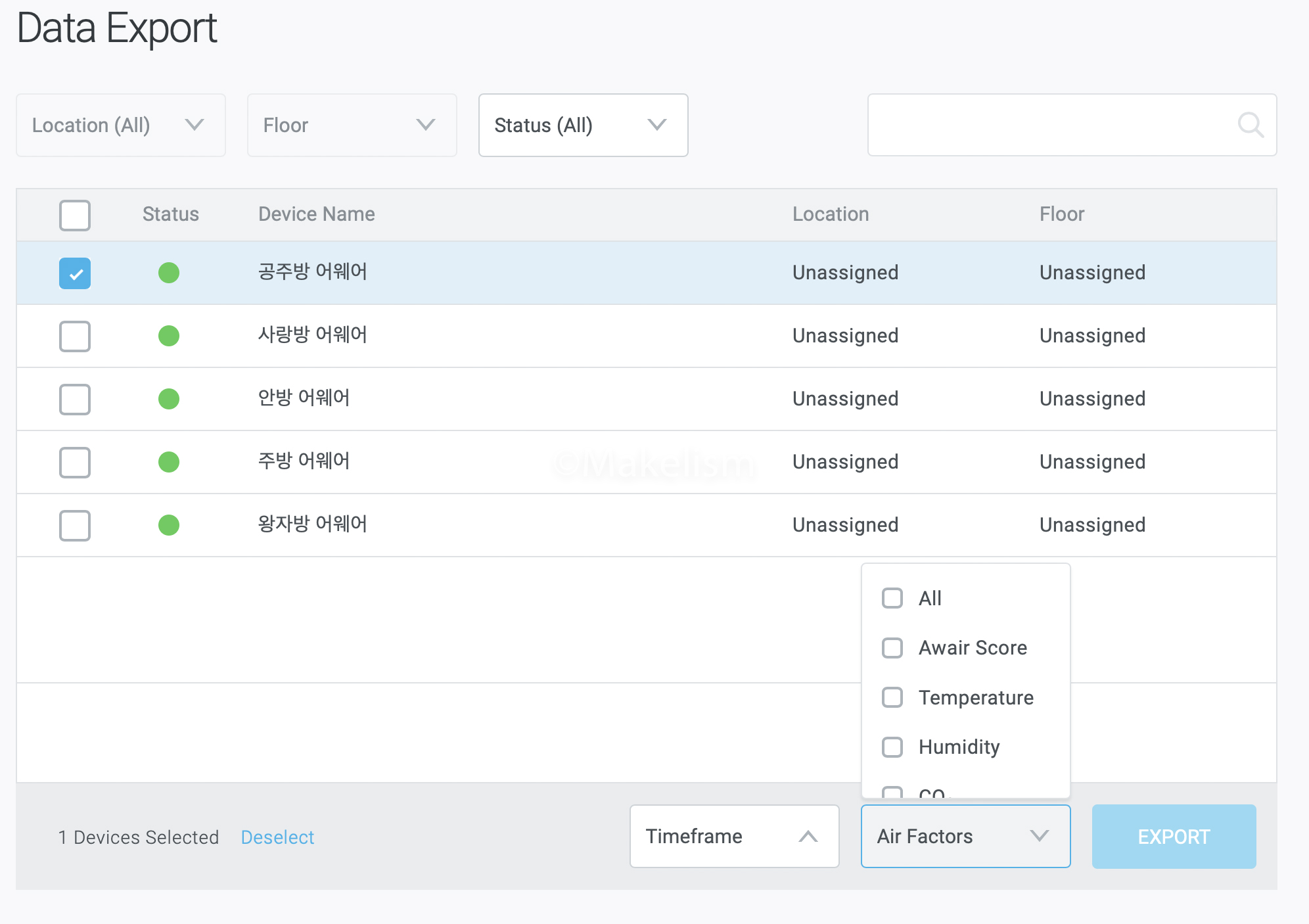Click the Deselect link

point(277,837)
